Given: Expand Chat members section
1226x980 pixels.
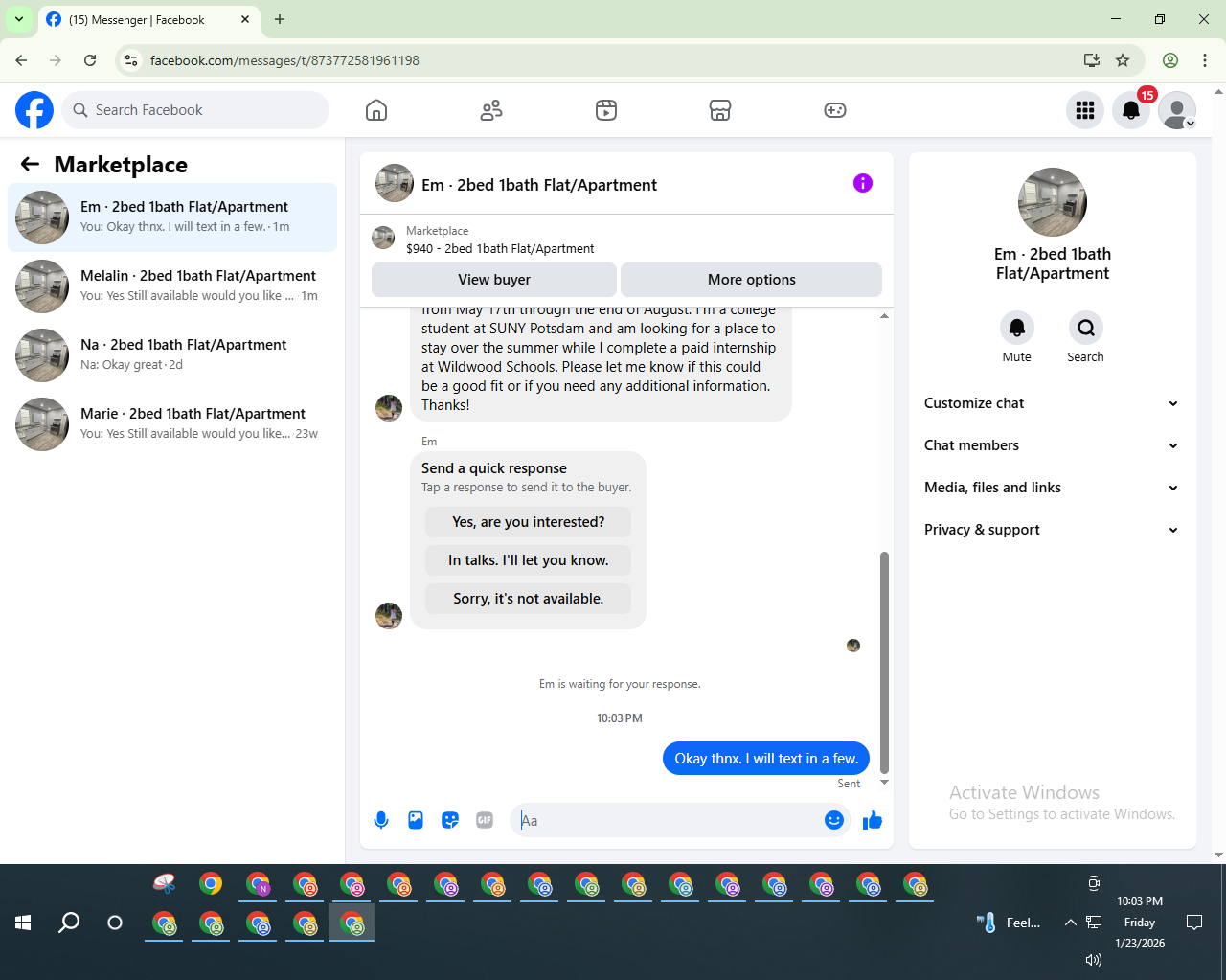Looking at the screenshot, I should (1052, 445).
